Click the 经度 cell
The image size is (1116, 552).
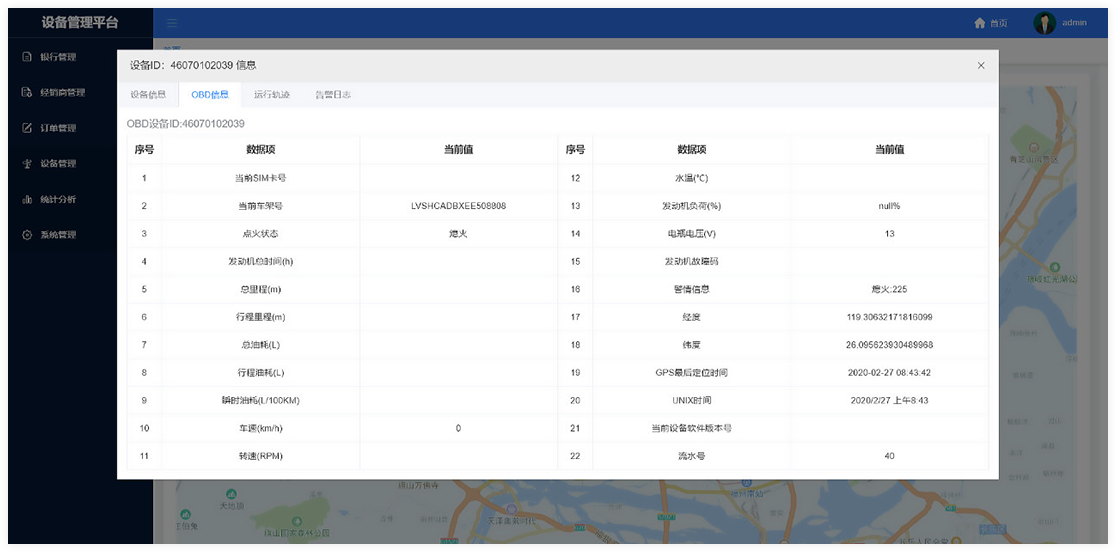pyautogui.click(x=691, y=317)
